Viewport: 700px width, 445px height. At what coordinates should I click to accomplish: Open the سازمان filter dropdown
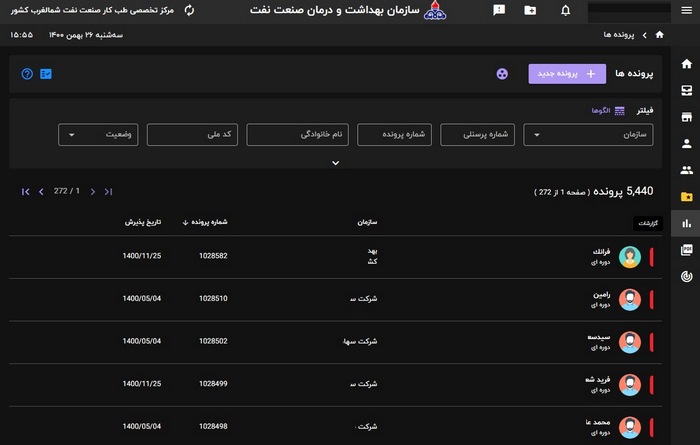588,134
